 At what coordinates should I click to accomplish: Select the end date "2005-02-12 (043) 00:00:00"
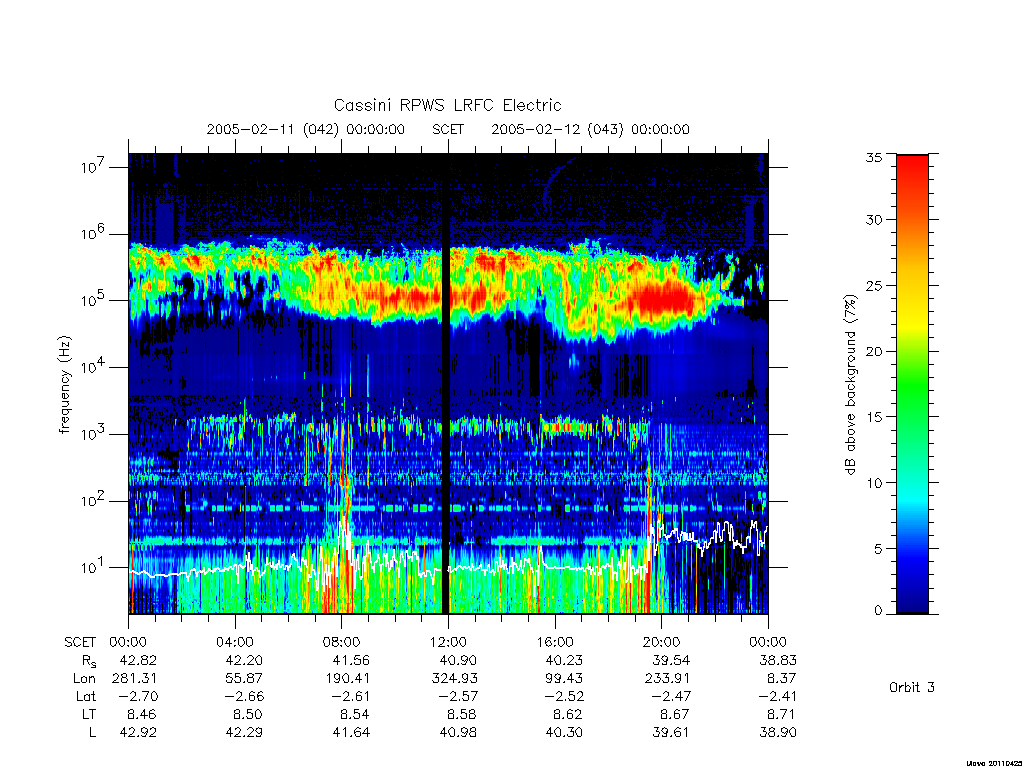[x=590, y=129]
